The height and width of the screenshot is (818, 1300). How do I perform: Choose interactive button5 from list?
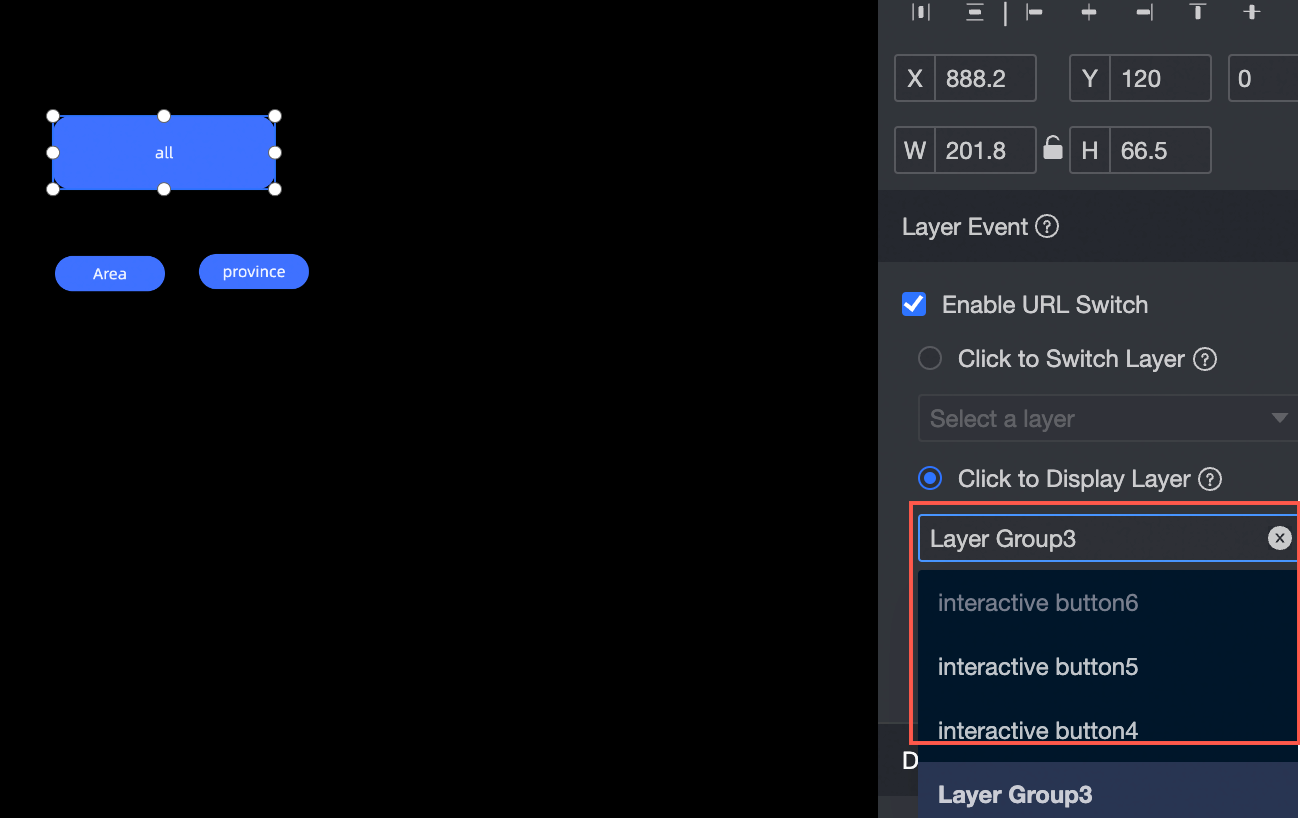coord(1107,667)
